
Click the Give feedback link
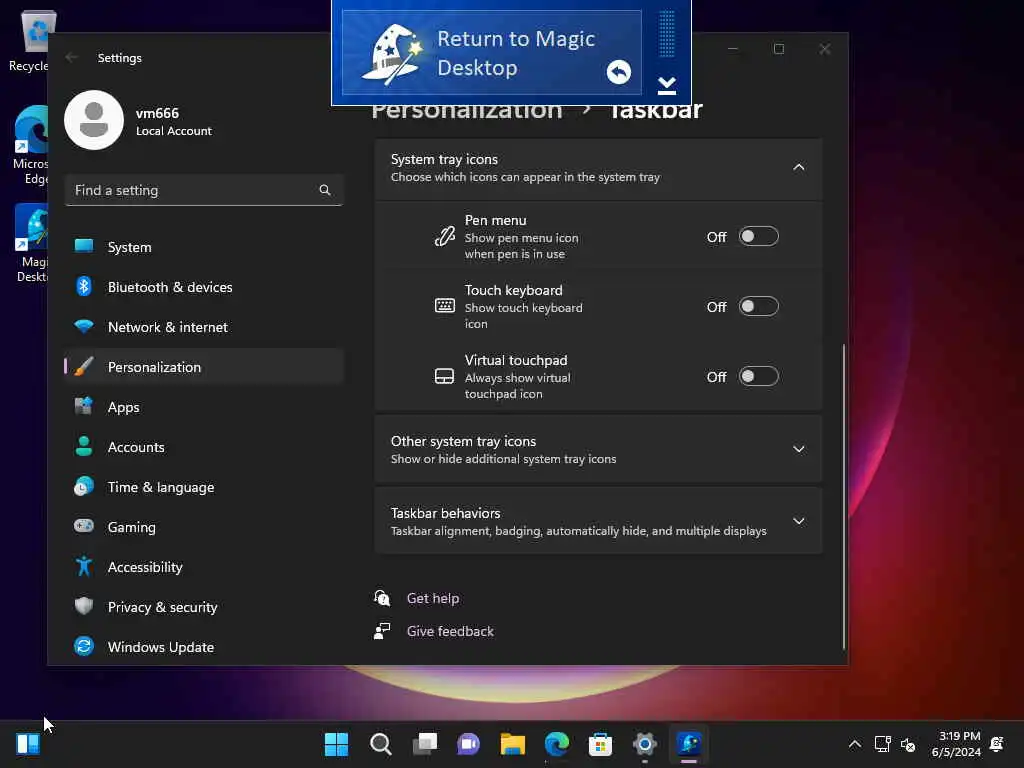pyautogui.click(x=450, y=631)
